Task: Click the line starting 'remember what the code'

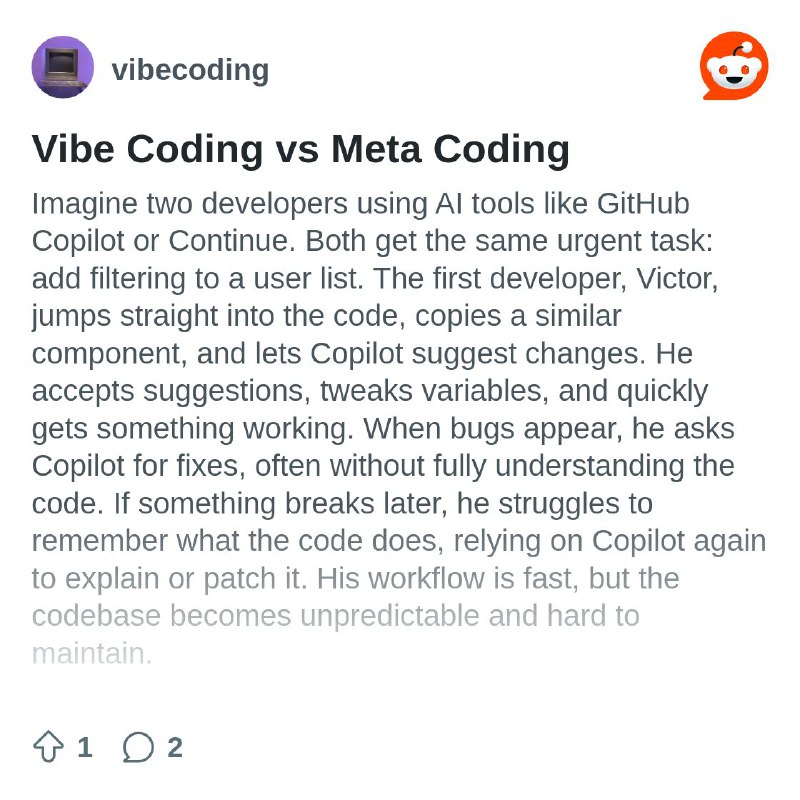Action: pos(399,541)
